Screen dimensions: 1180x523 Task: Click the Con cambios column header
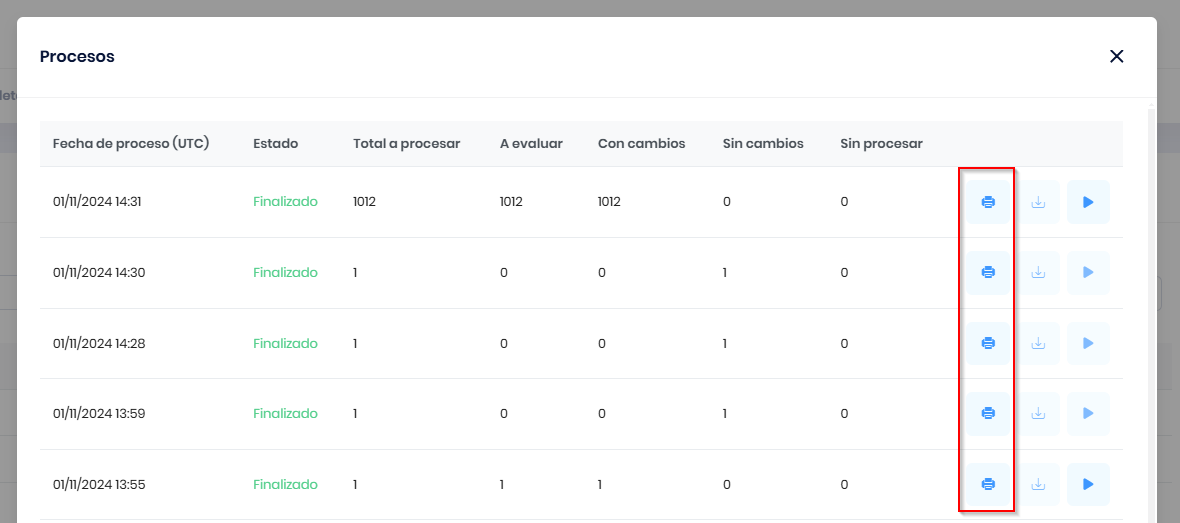pos(641,143)
